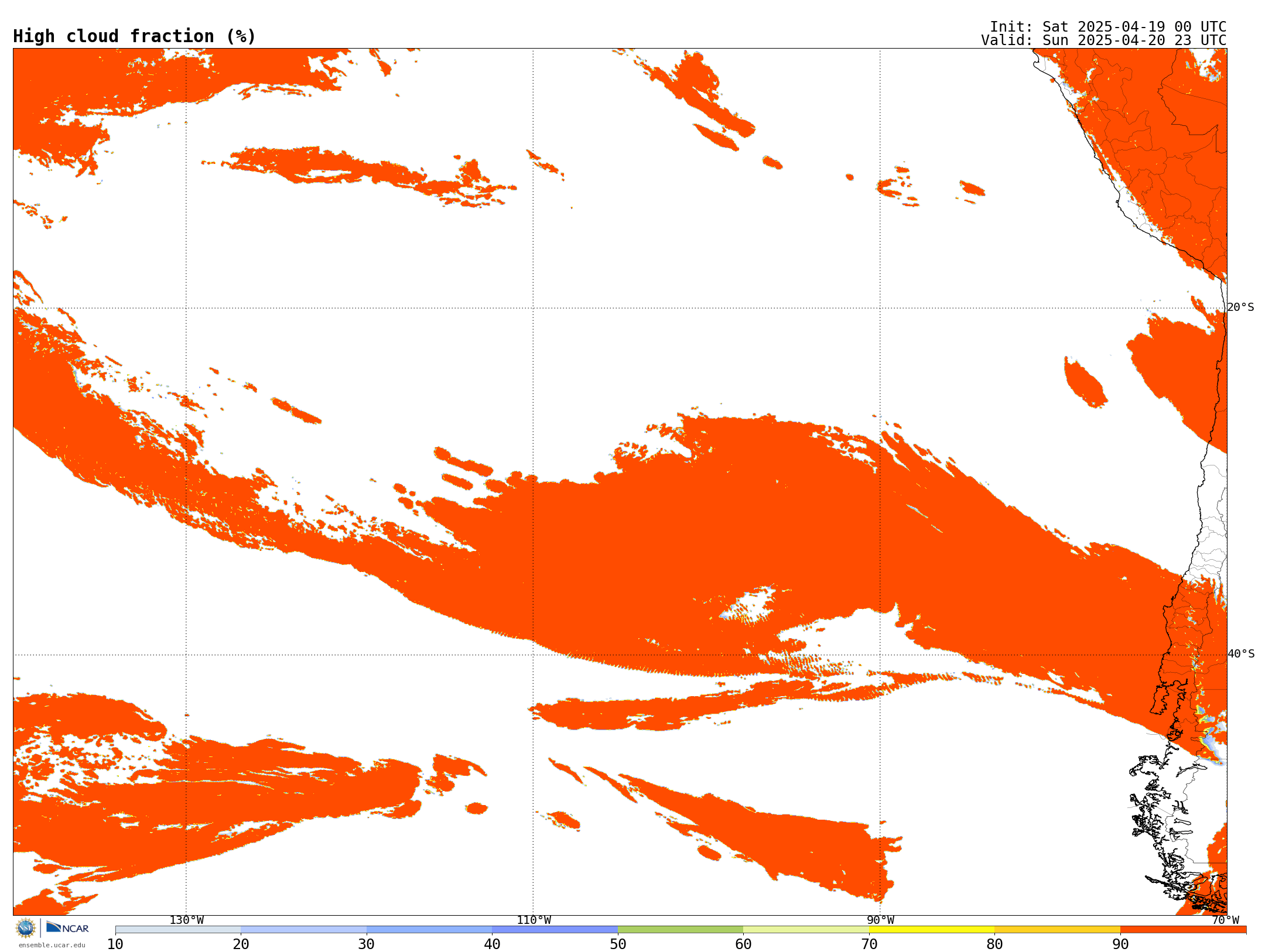Click the colorbar tick label 20
Image resolution: width=1265 pixels, height=952 pixels.
(241, 944)
